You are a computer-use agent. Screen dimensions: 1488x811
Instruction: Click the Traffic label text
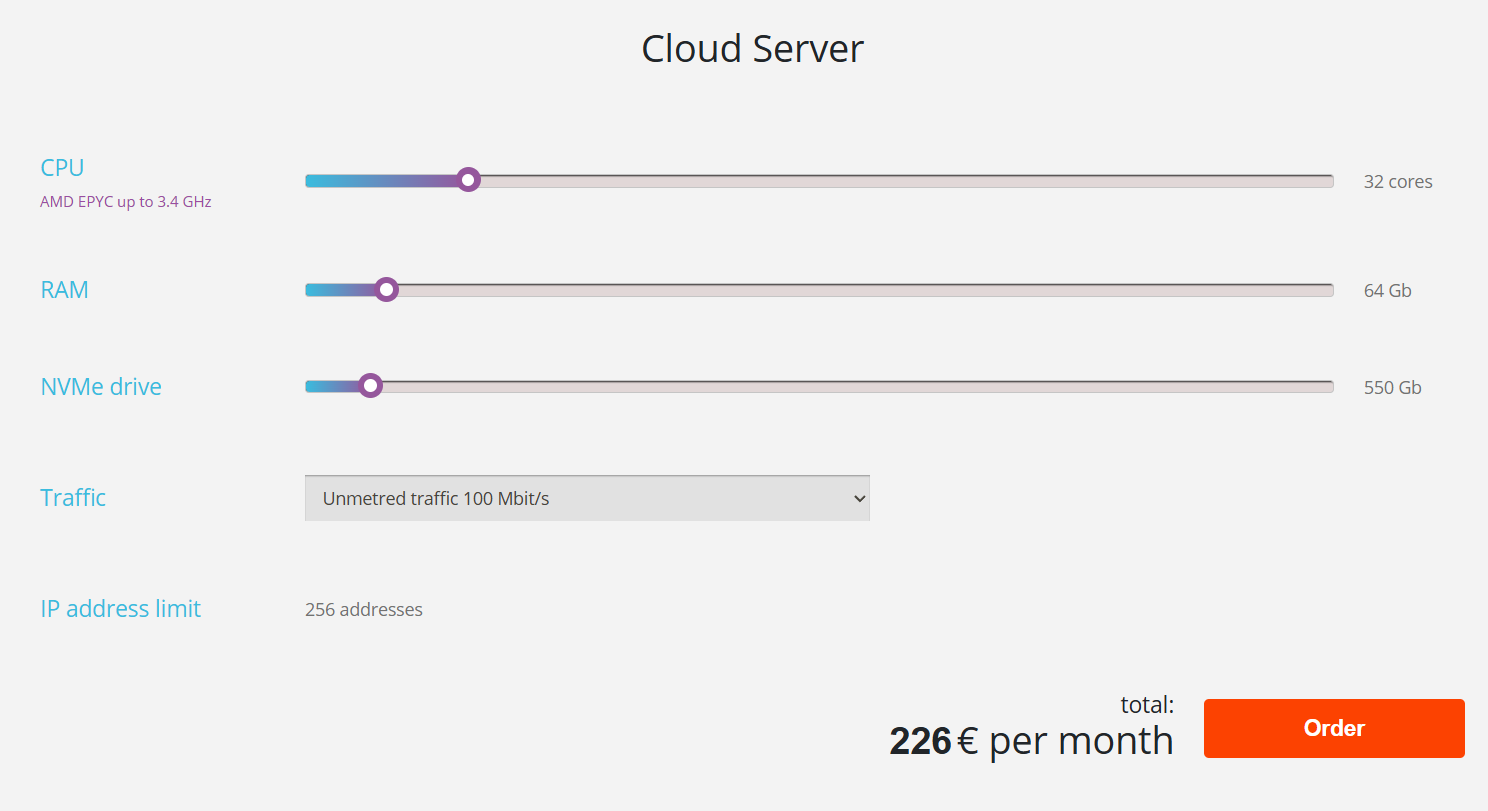pyautogui.click(x=73, y=497)
